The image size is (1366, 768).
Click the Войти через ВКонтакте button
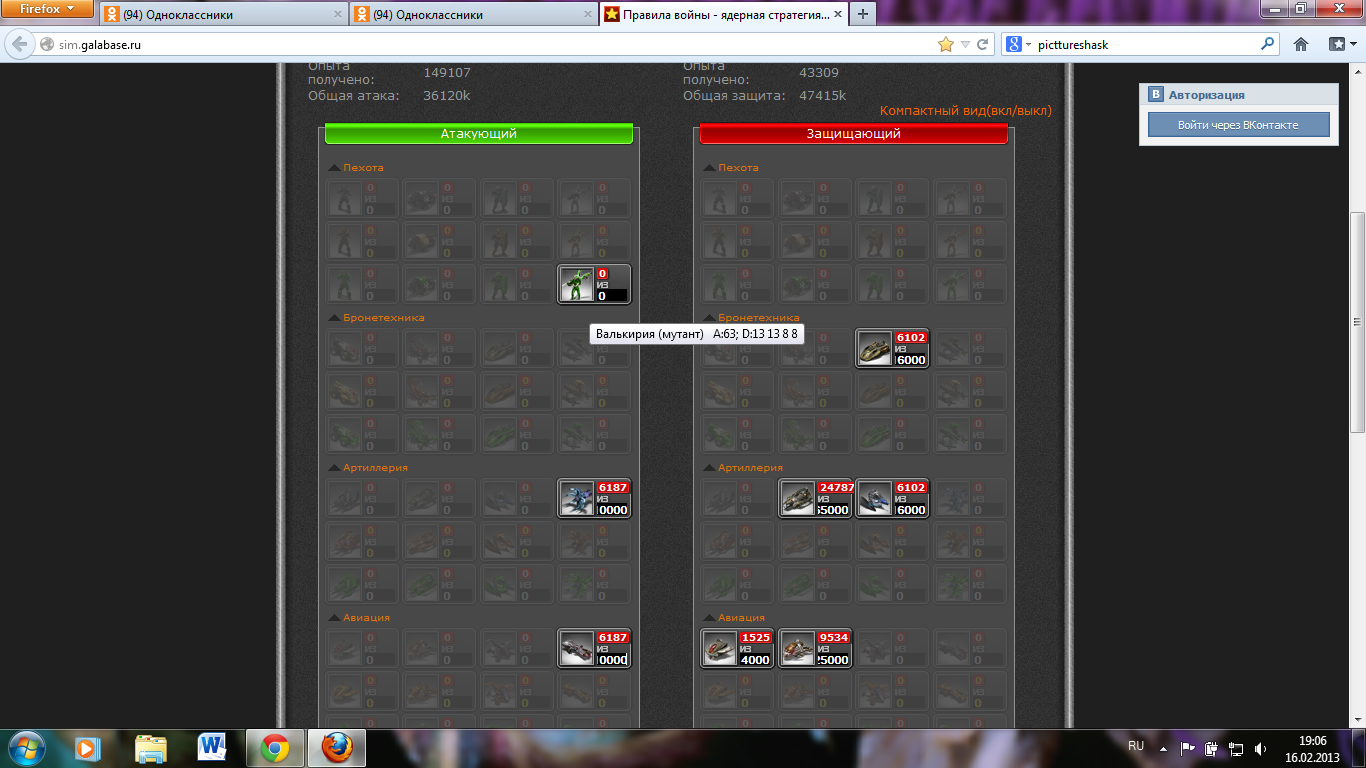click(x=1238, y=125)
